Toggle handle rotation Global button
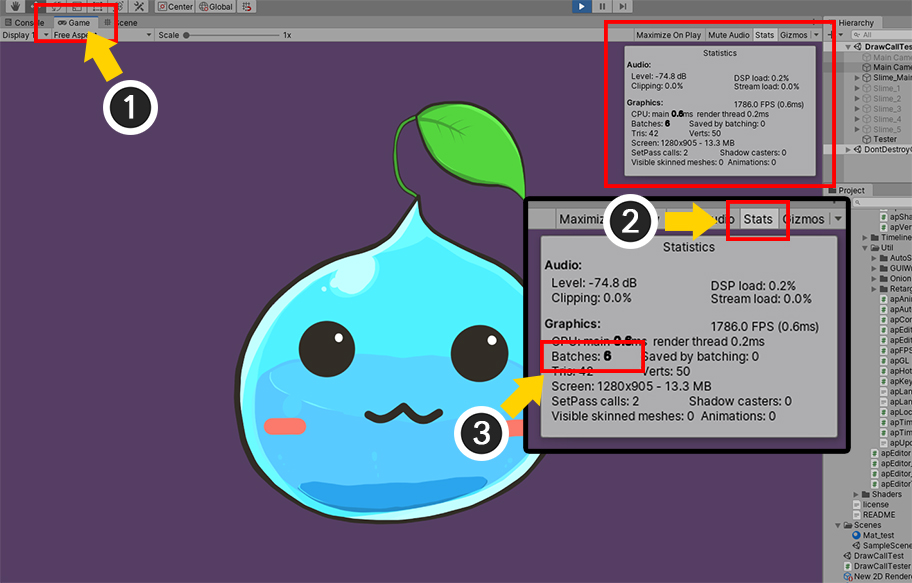 [x=216, y=6]
